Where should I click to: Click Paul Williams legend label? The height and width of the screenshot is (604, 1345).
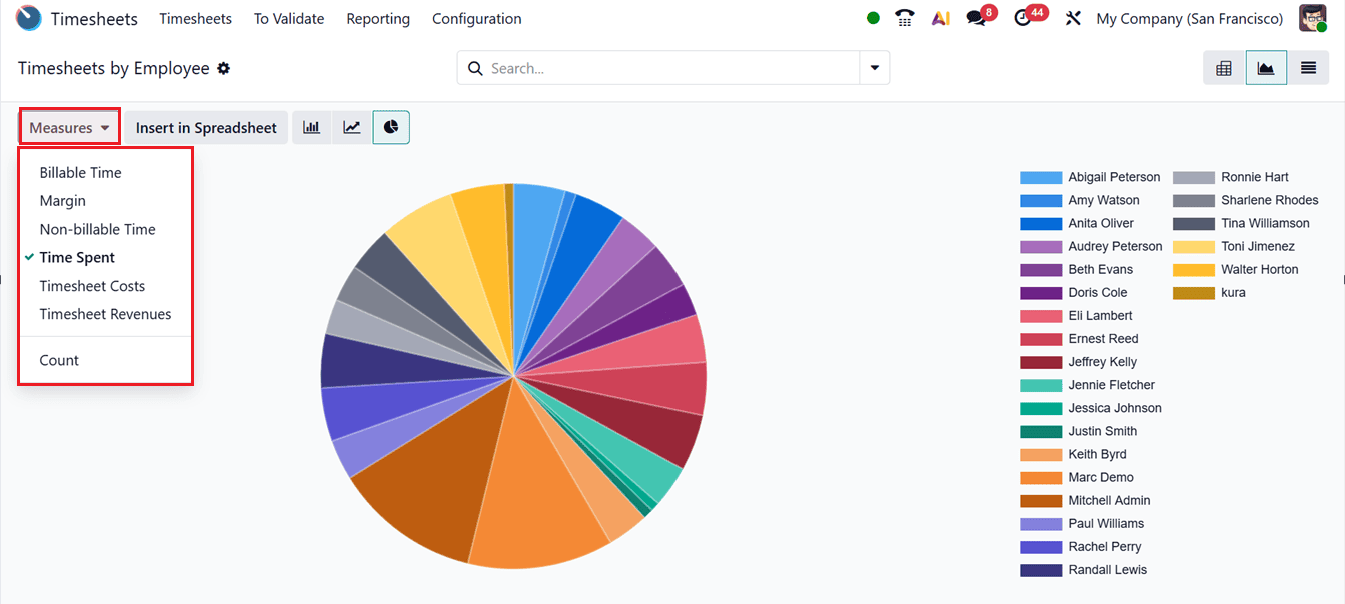pos(1106,523)
